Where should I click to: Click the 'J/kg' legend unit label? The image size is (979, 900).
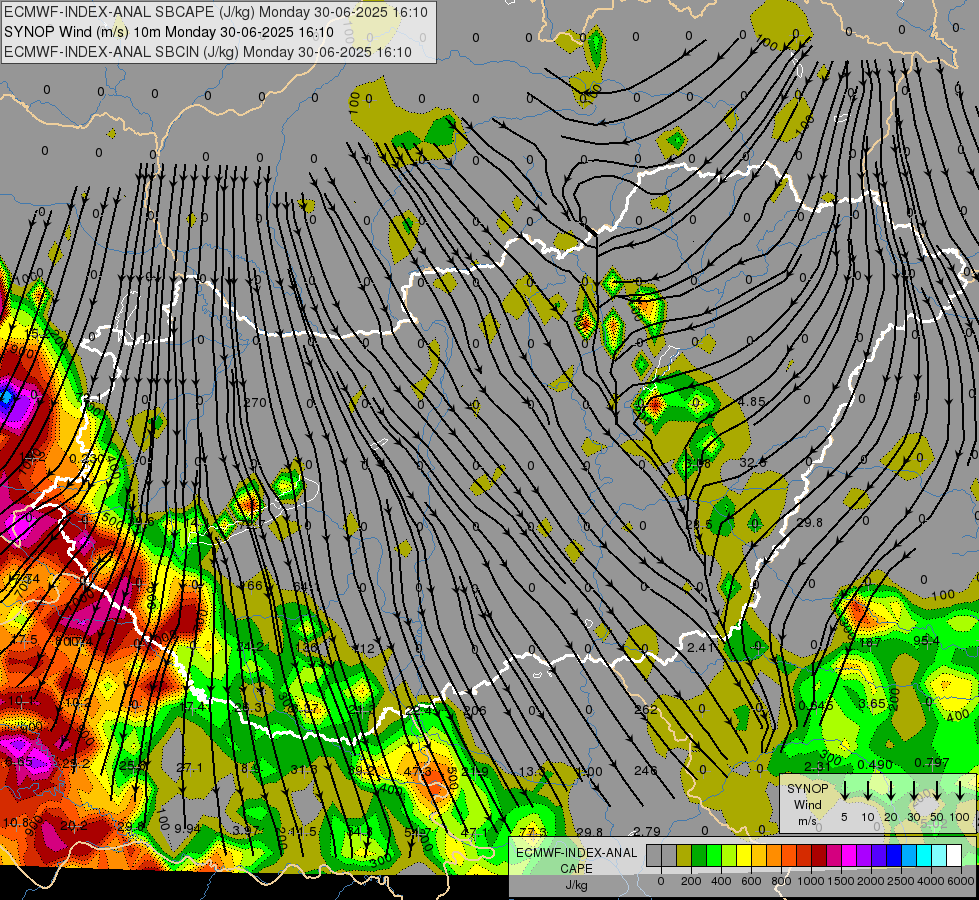point(577,885)
